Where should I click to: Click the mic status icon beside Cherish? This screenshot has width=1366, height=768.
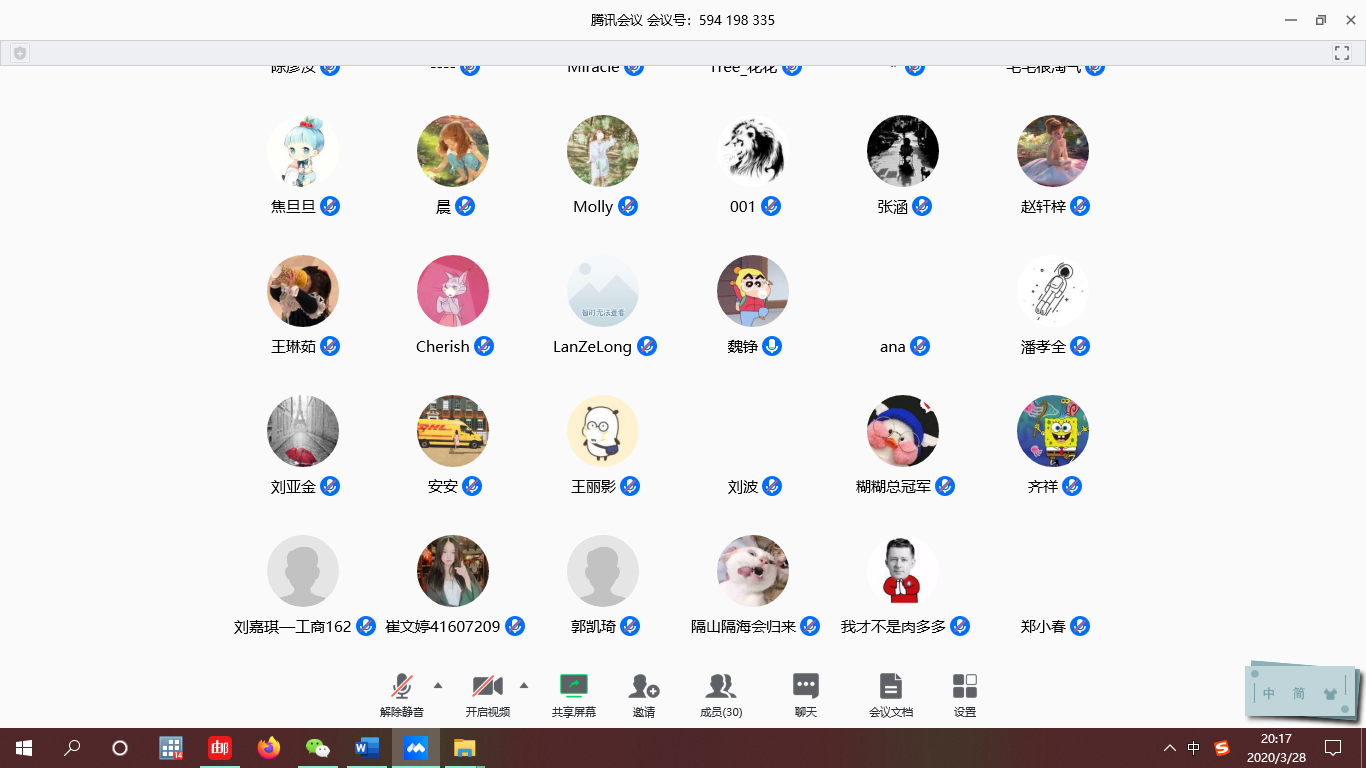pyautogui.click(x=484, y=346)
